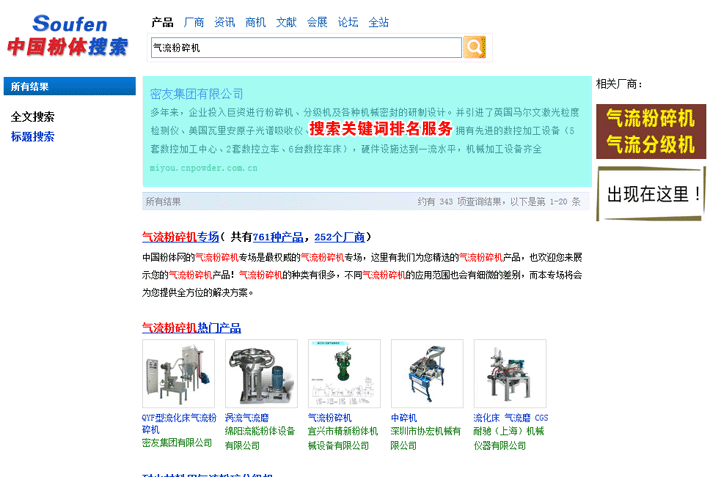Choose the 全站 search tab
Screen dimensions: 710x477
click(x=379, y=22)
